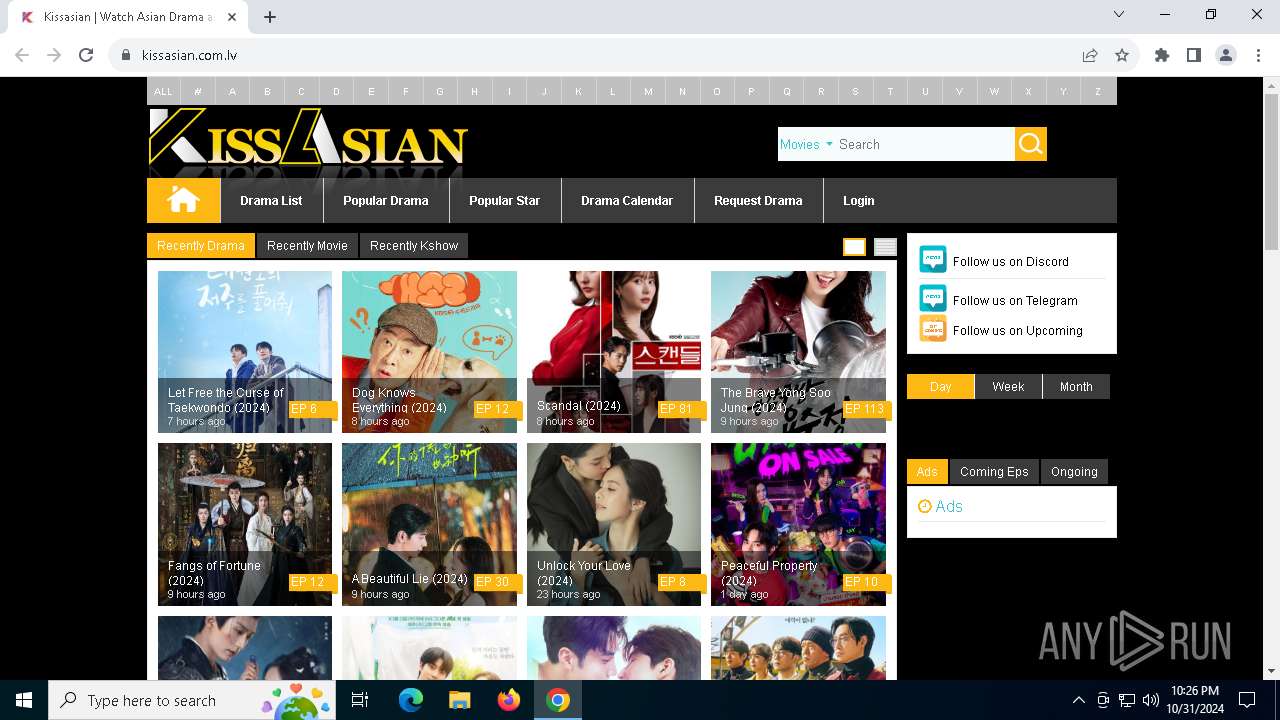Expand the Movies search category dropdown

806,144
